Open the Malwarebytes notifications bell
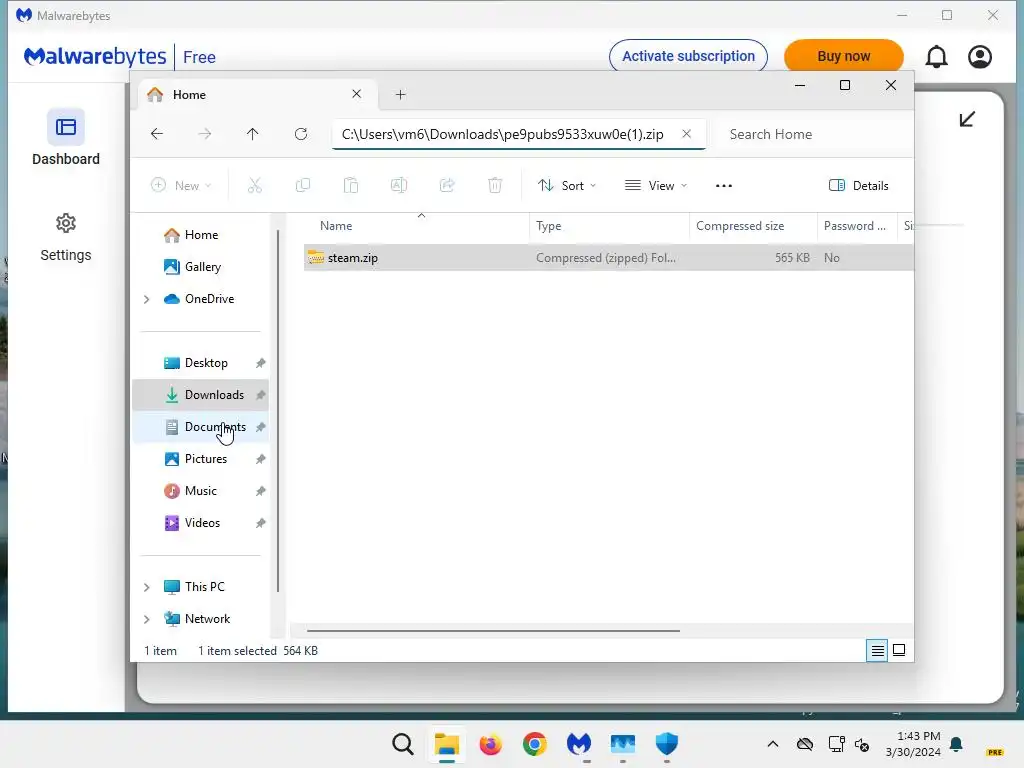1024x768 pixels. (x=936, y=57)
